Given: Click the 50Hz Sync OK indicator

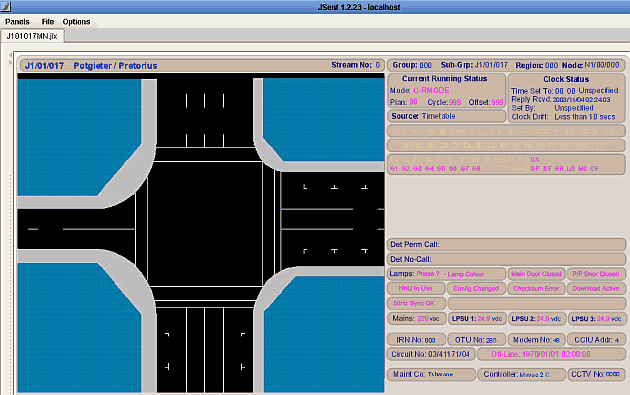Looking at the screenshot, I should [x=416, y=303].
